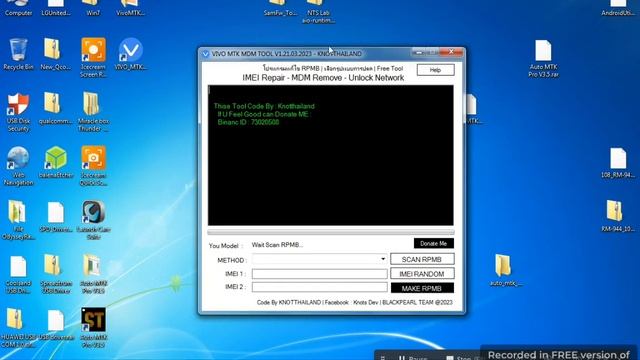Viewport: 640px width, 360px height.
Task: Close the VIVO MTK MDM Tool window
Action: point(451,52)
